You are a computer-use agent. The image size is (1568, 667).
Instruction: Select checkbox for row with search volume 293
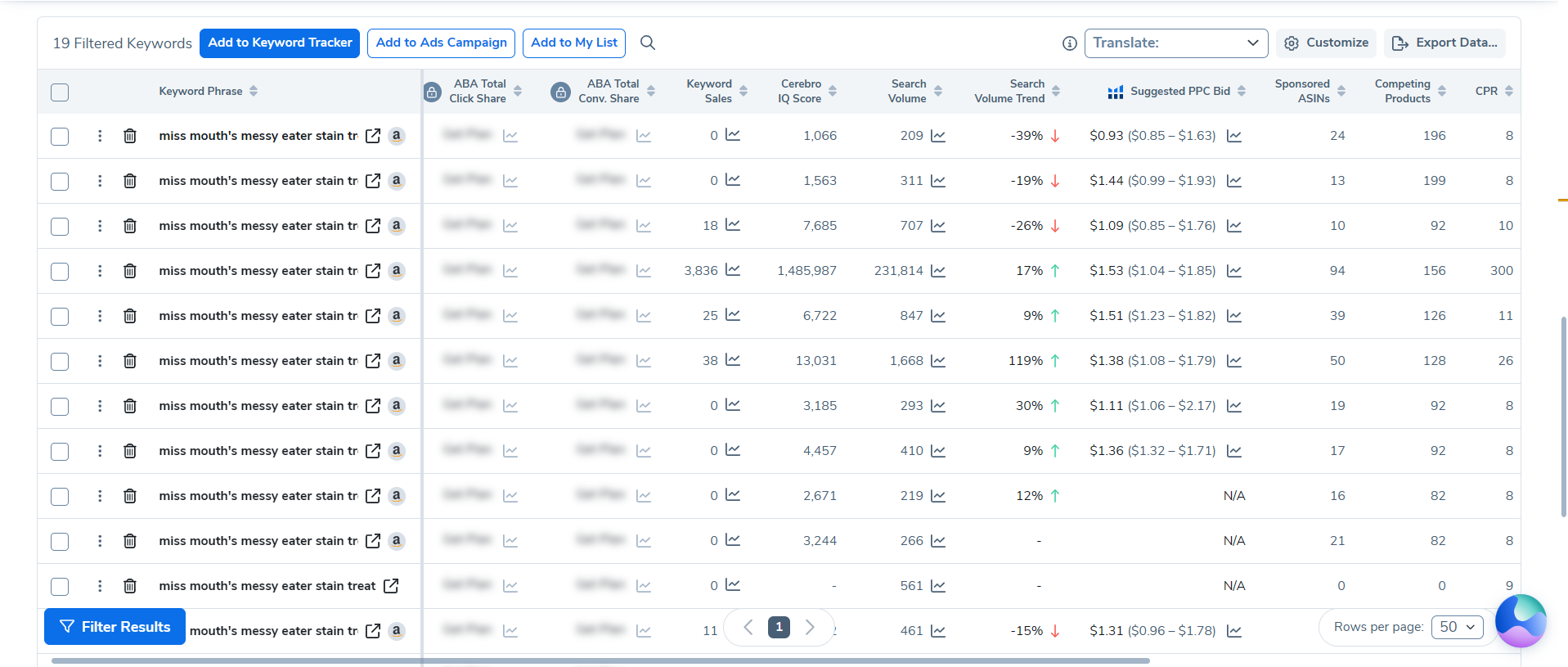click(60, 407)
